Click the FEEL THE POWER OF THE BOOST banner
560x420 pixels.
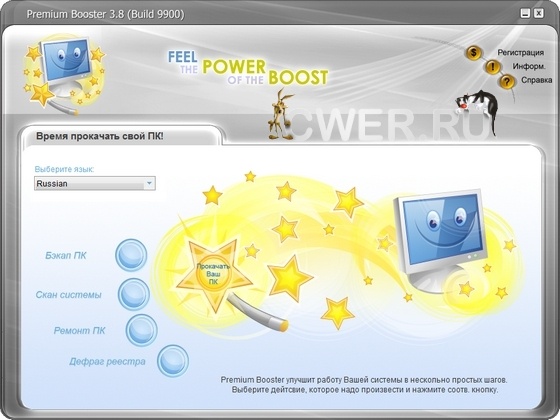pos(248,68)
